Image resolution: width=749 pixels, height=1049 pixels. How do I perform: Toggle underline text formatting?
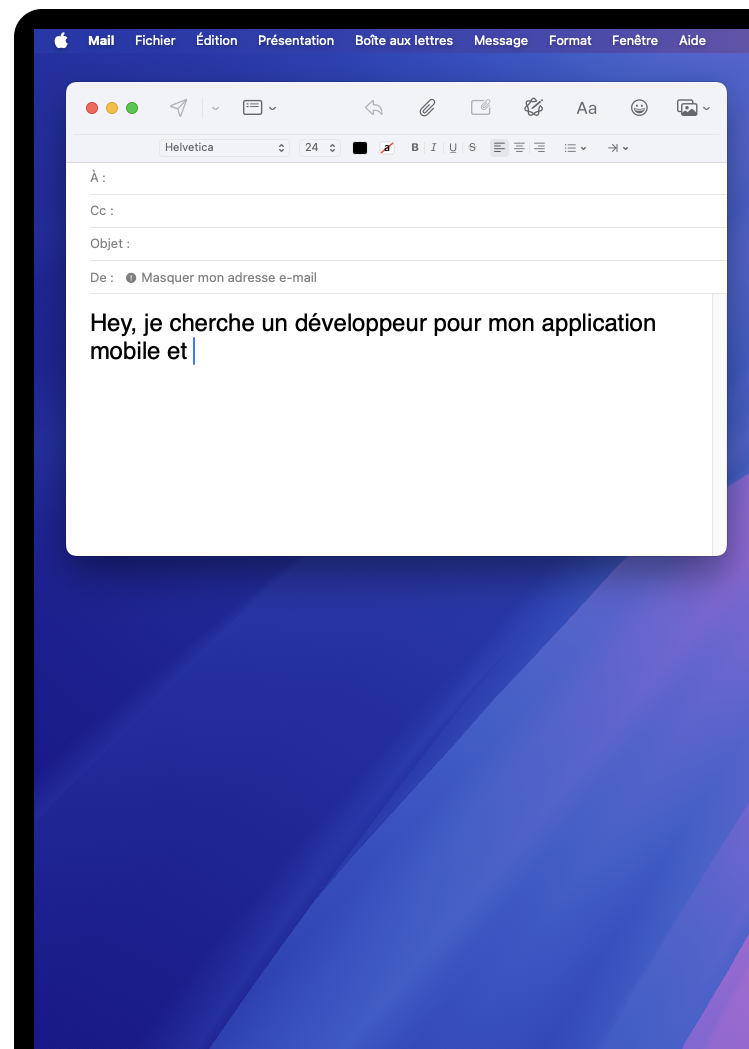[453, 148]
